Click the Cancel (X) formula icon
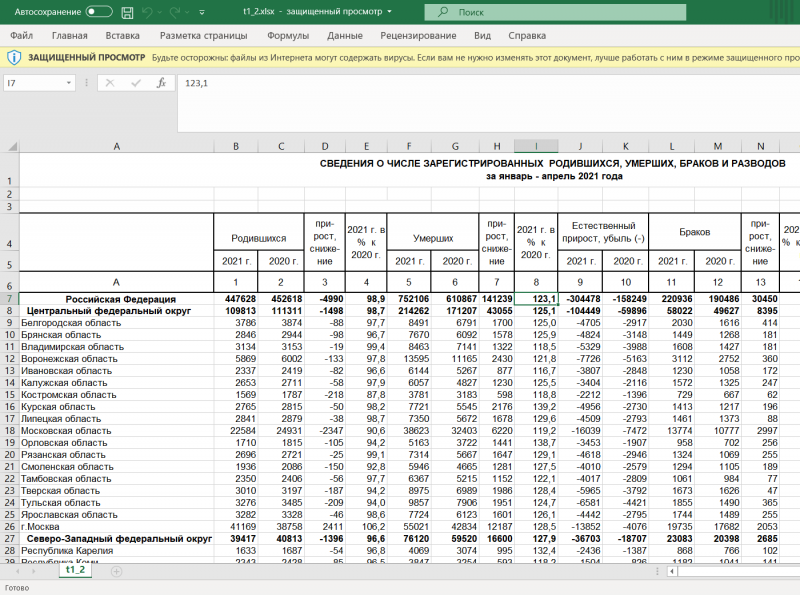The height and width of the screenshot is (595, 800). 110,83
